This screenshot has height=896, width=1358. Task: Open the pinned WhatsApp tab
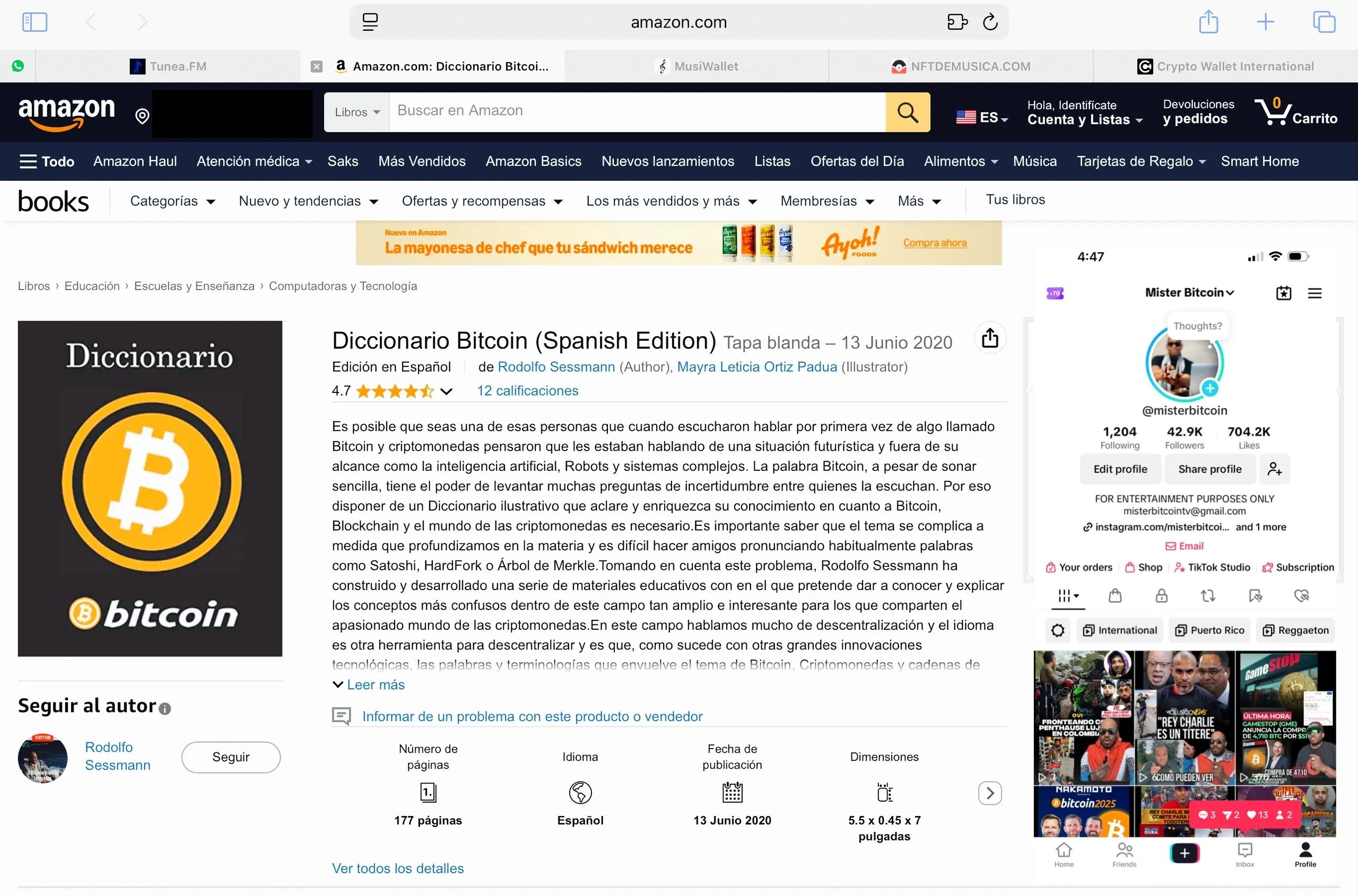coord(18,66)
